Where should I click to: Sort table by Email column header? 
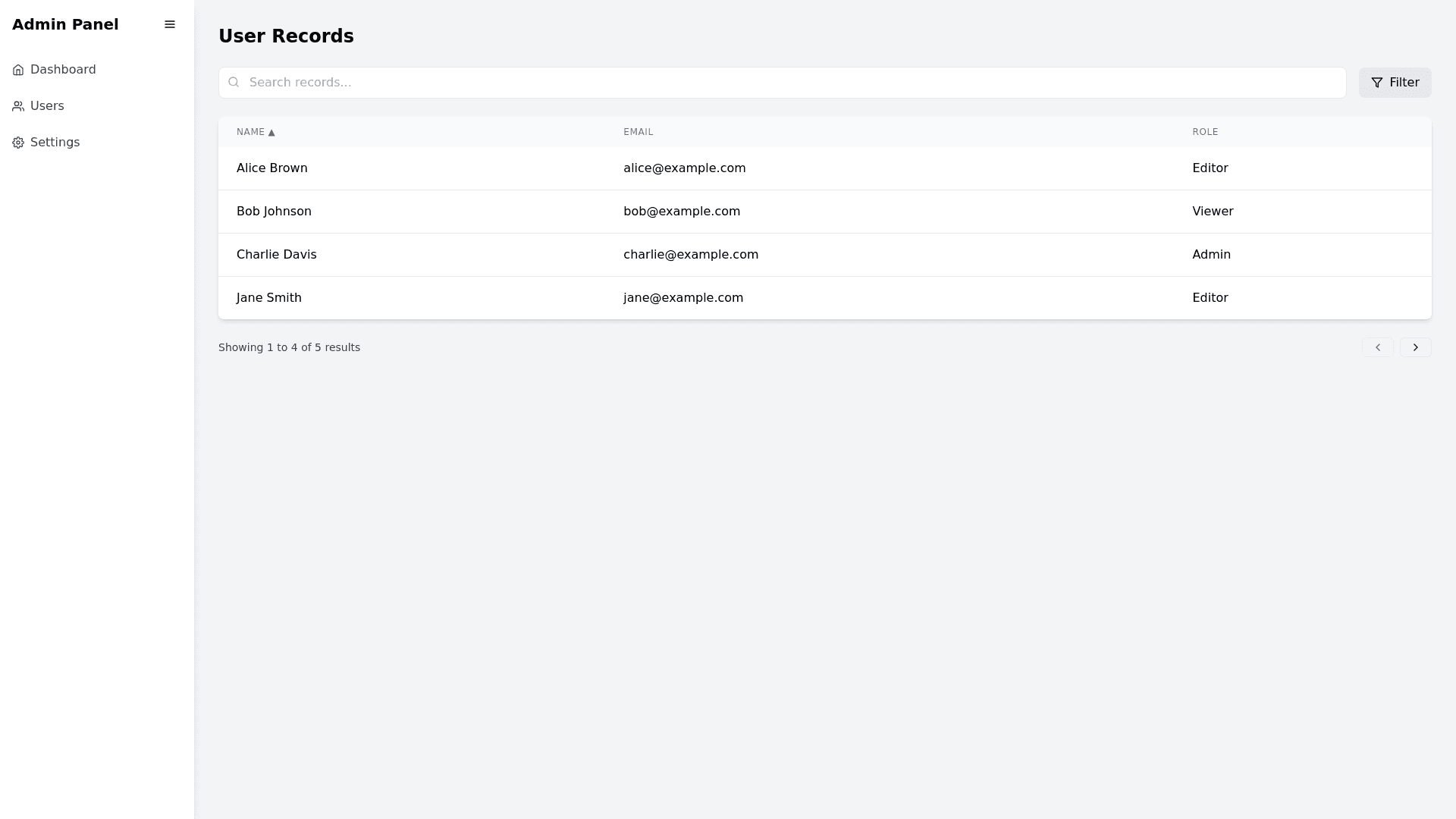pos(638,132)
